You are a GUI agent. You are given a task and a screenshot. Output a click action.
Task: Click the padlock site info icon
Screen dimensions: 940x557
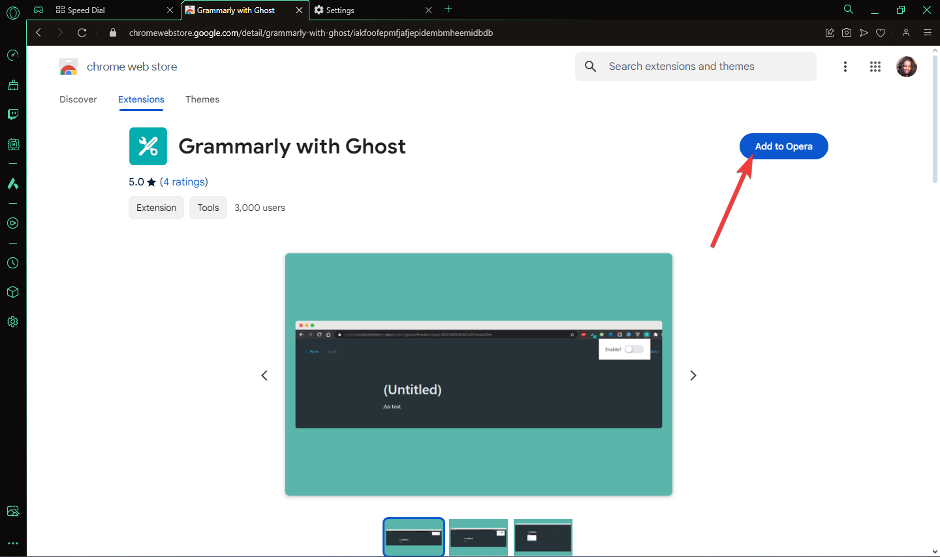pos(113,33)
